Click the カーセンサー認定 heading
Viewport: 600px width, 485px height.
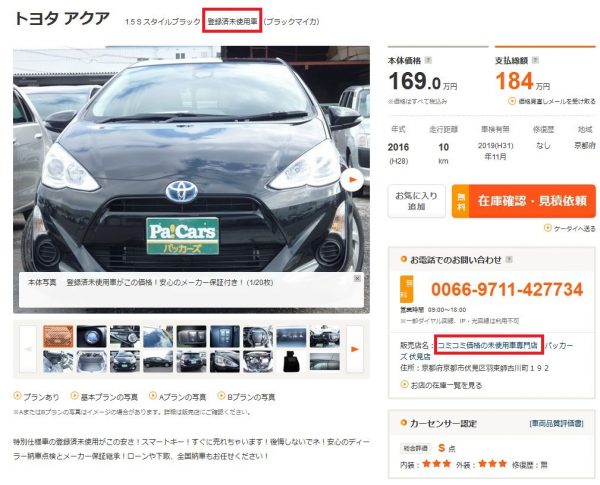pos(443,423)
